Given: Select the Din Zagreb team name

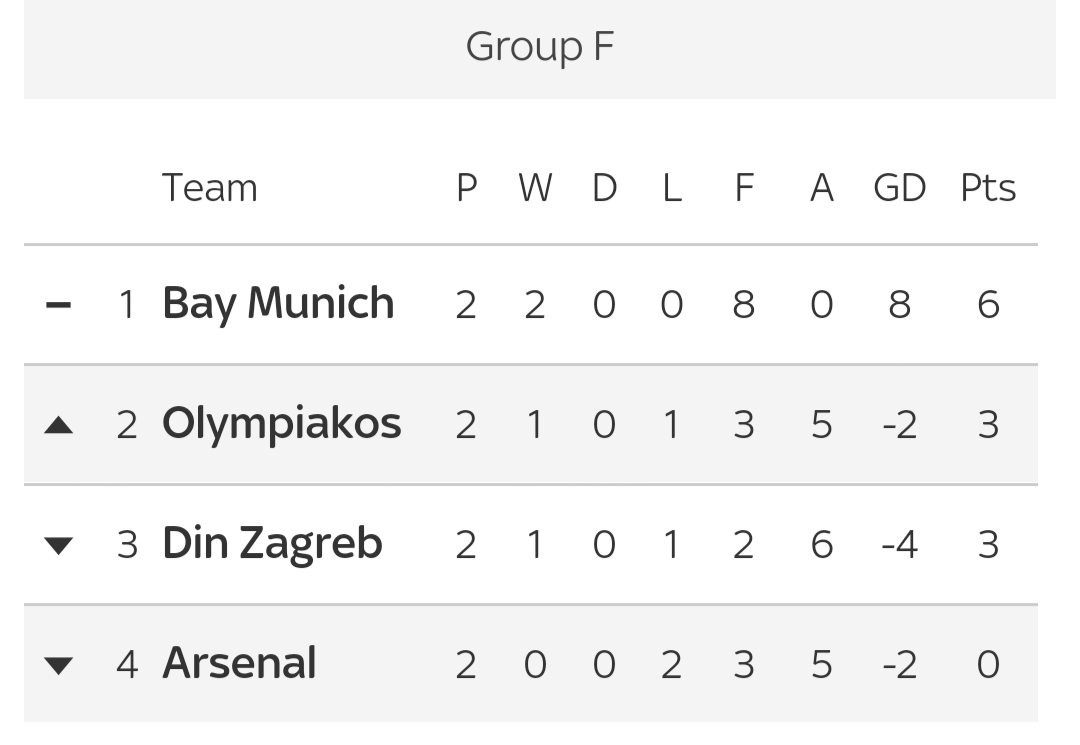Looking at the screenshot, I should pyautogui.click(x=272, y=544).
